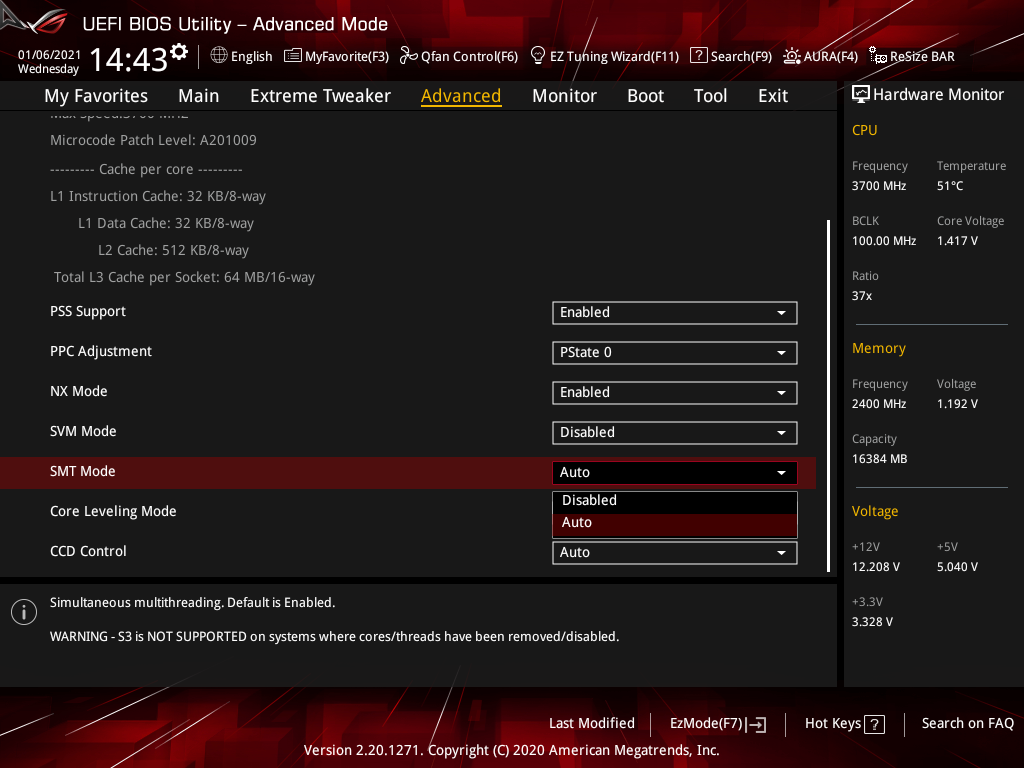Click the Search question mark icon

698,56
